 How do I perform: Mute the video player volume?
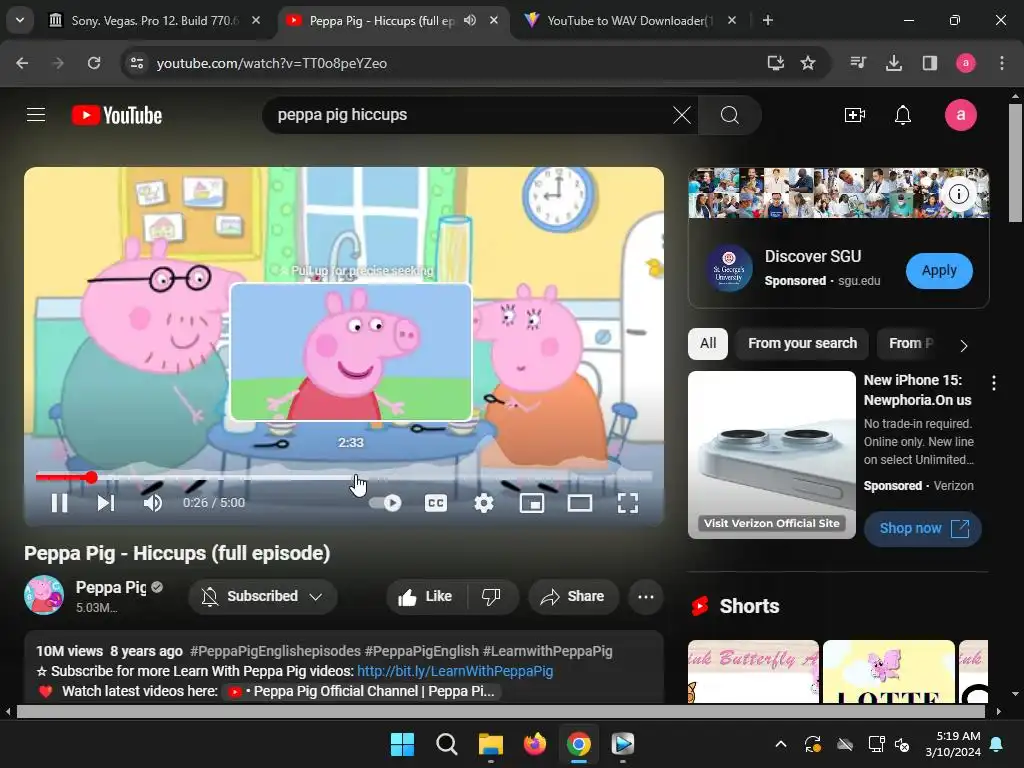click(x=153, y=503)
